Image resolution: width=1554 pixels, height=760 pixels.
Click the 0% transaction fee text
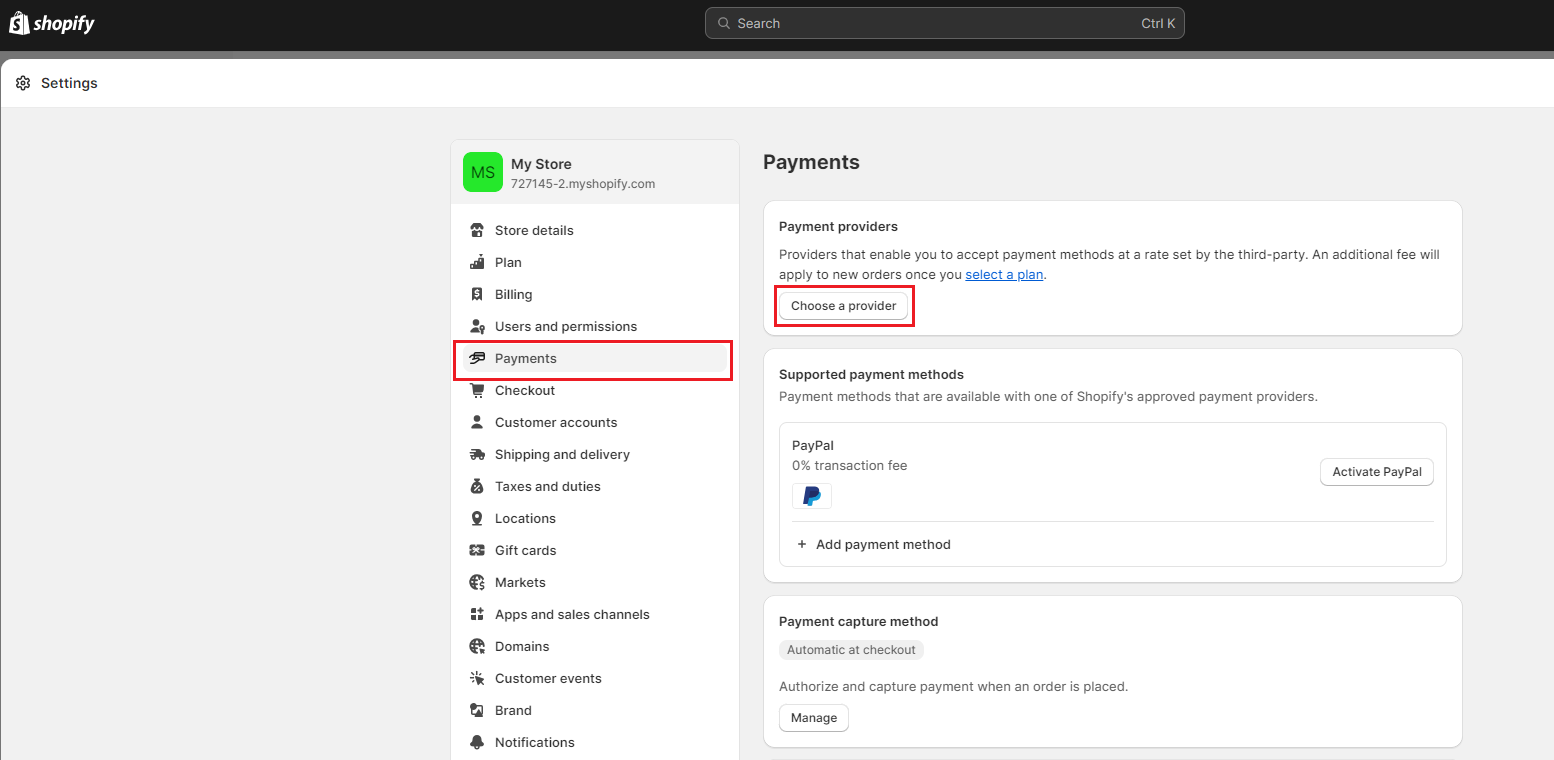(850, 465)
